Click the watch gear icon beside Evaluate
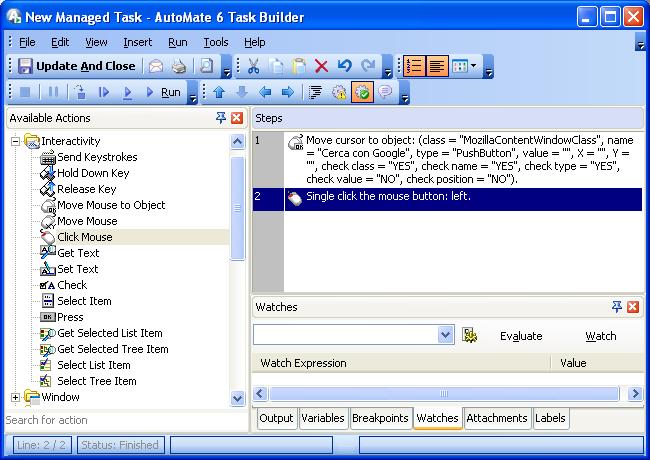Viewport: 650px width, 460px height. click(469, 335)
